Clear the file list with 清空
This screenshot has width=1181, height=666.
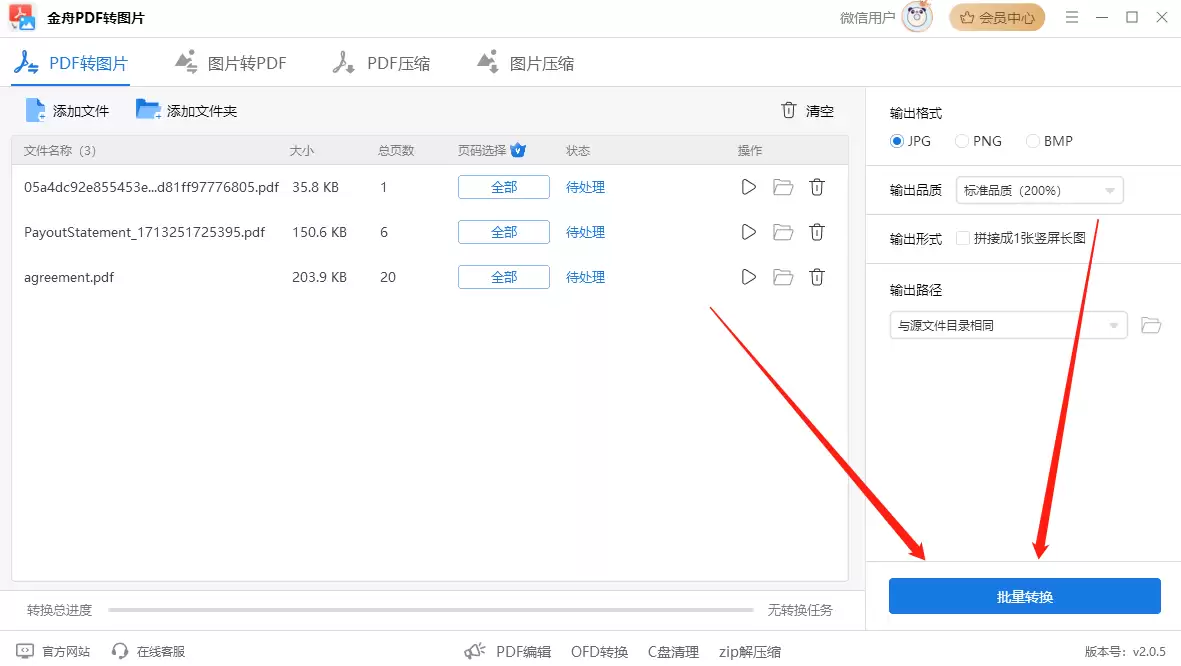point(810,111)
